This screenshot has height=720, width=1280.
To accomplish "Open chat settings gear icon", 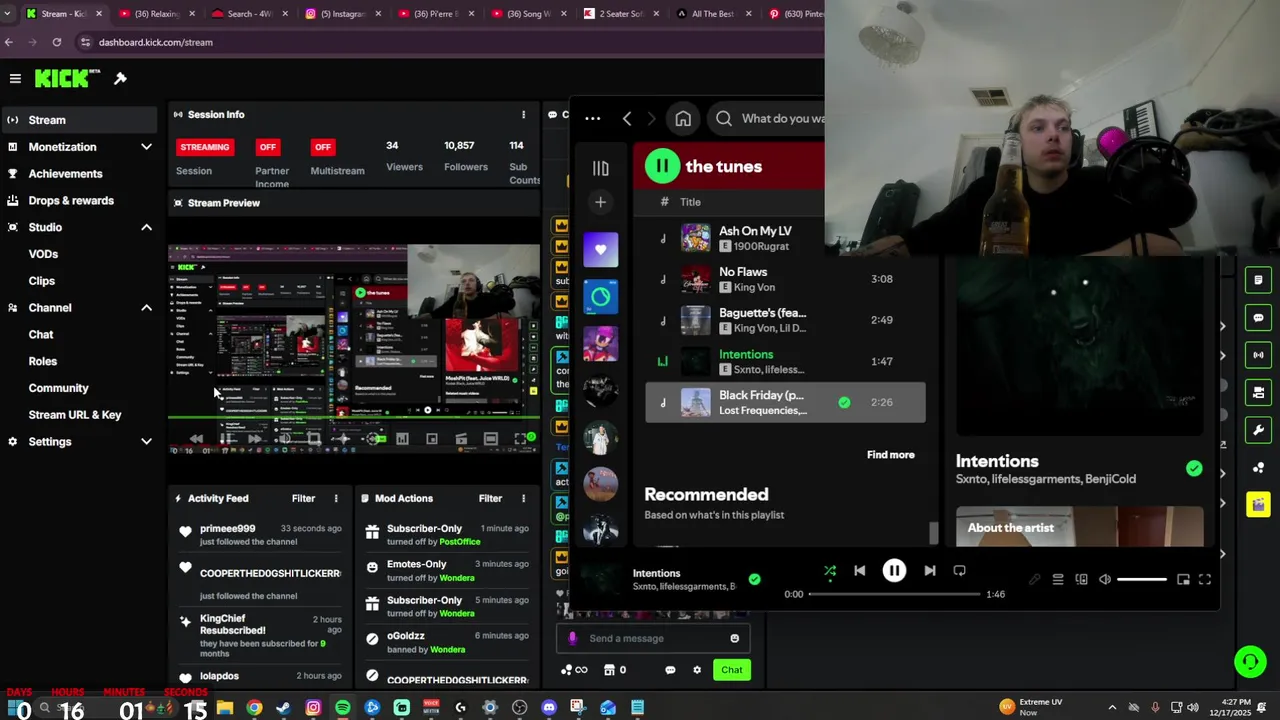I will pyautogui.click(x=697, y=670).
